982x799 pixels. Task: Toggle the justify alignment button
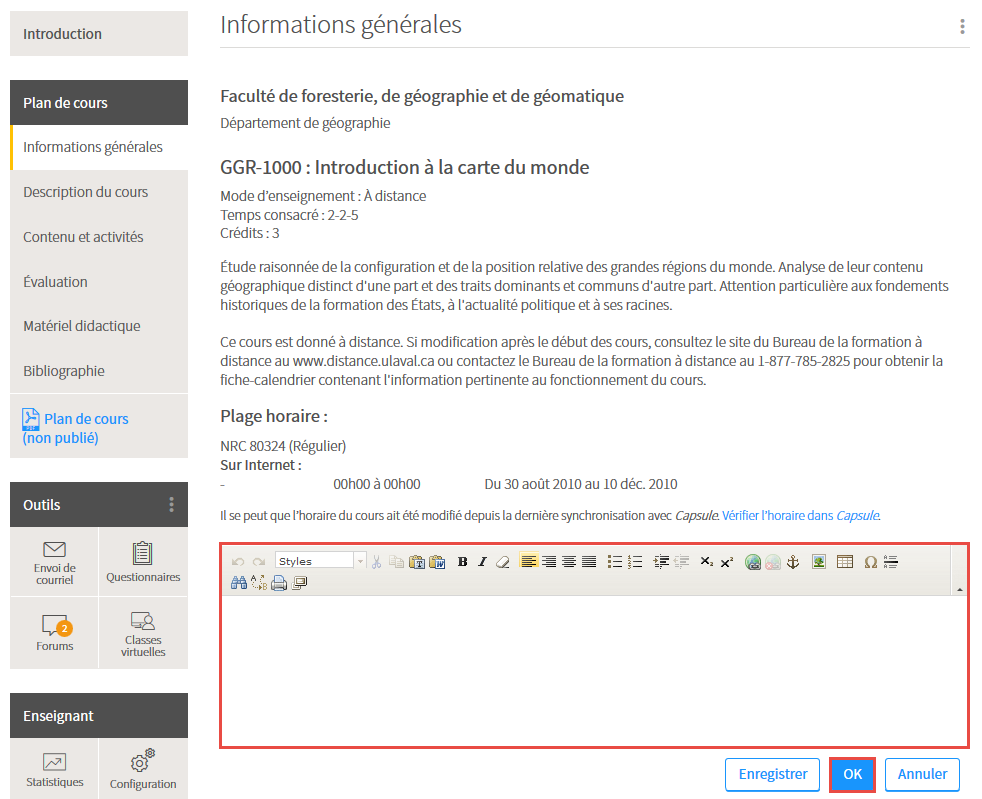pos(589,562)
